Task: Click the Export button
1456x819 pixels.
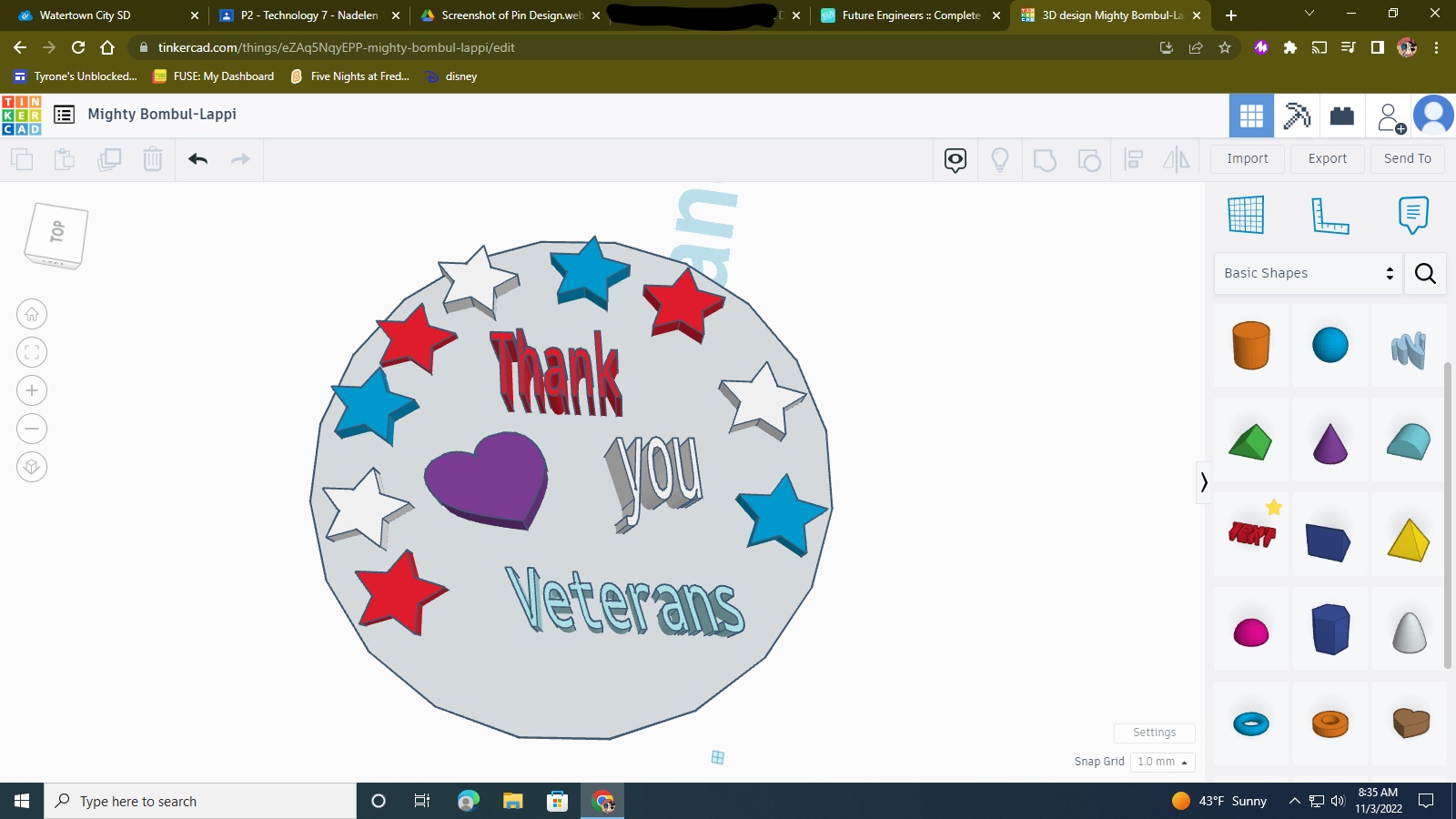Action: point(1328,158)
